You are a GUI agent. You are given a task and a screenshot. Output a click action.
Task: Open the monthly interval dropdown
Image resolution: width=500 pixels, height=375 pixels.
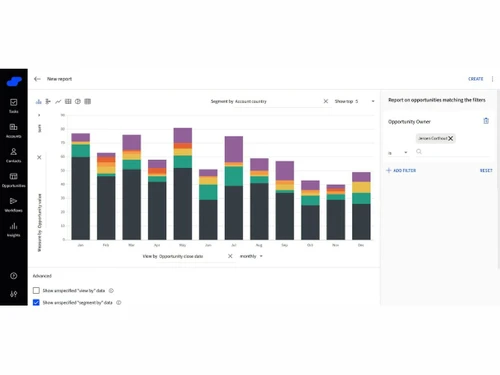click(251, 256)
